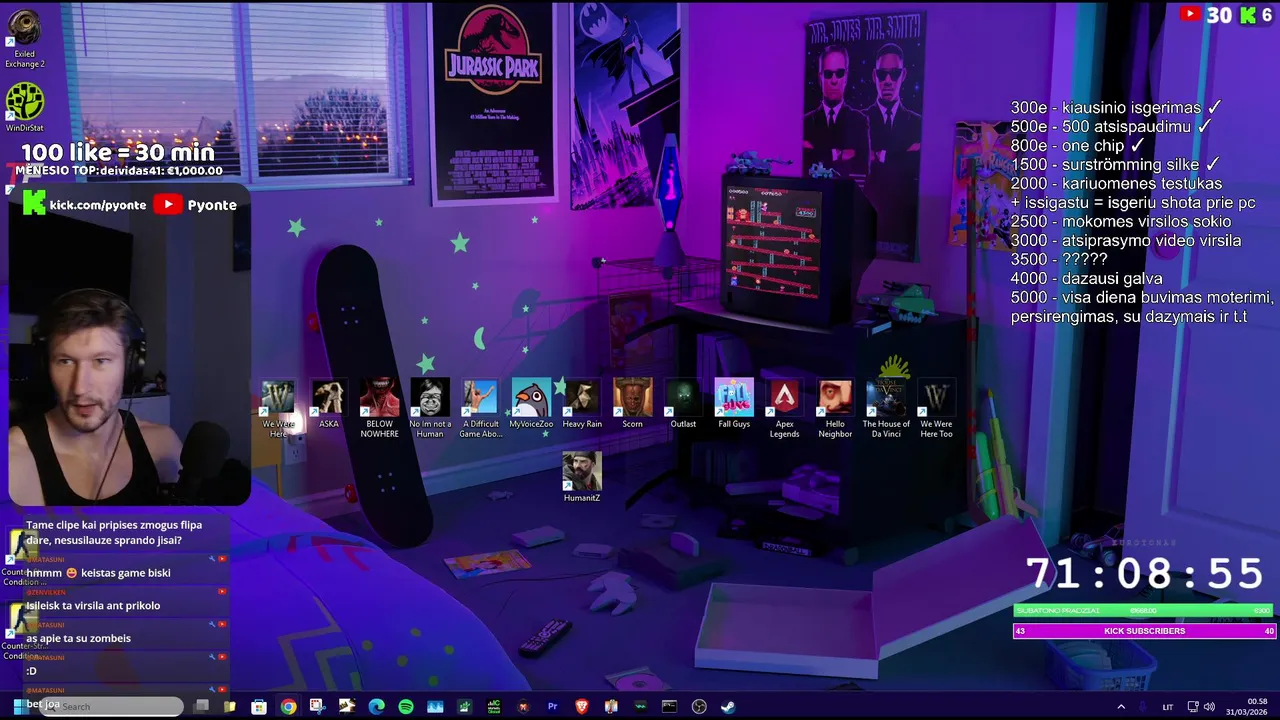This screenshot has width=1280, height=720.
Task: Open Brave browser from the taskbar
Action: point(582,707)
